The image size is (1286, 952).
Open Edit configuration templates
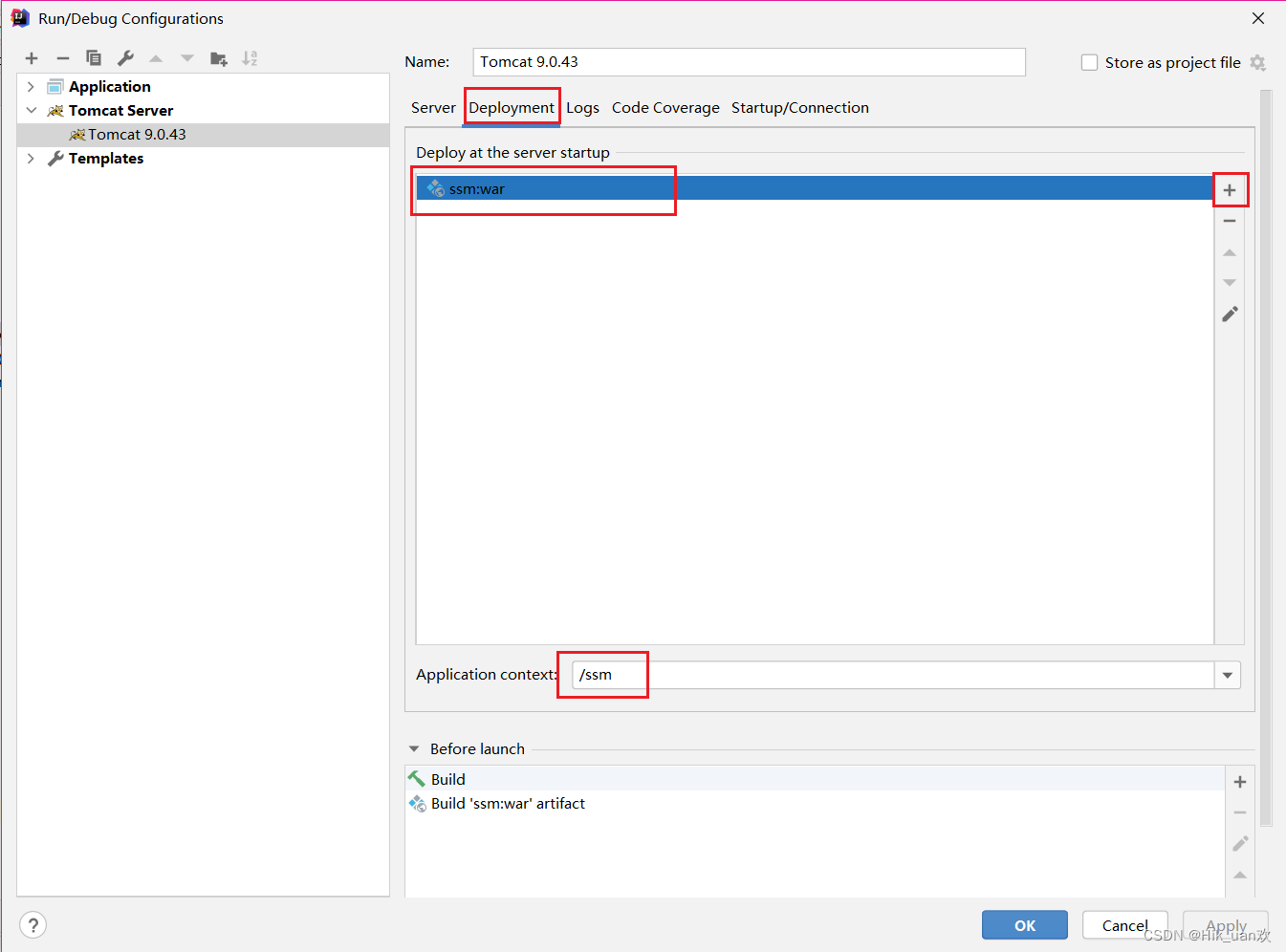click(125, 58)
